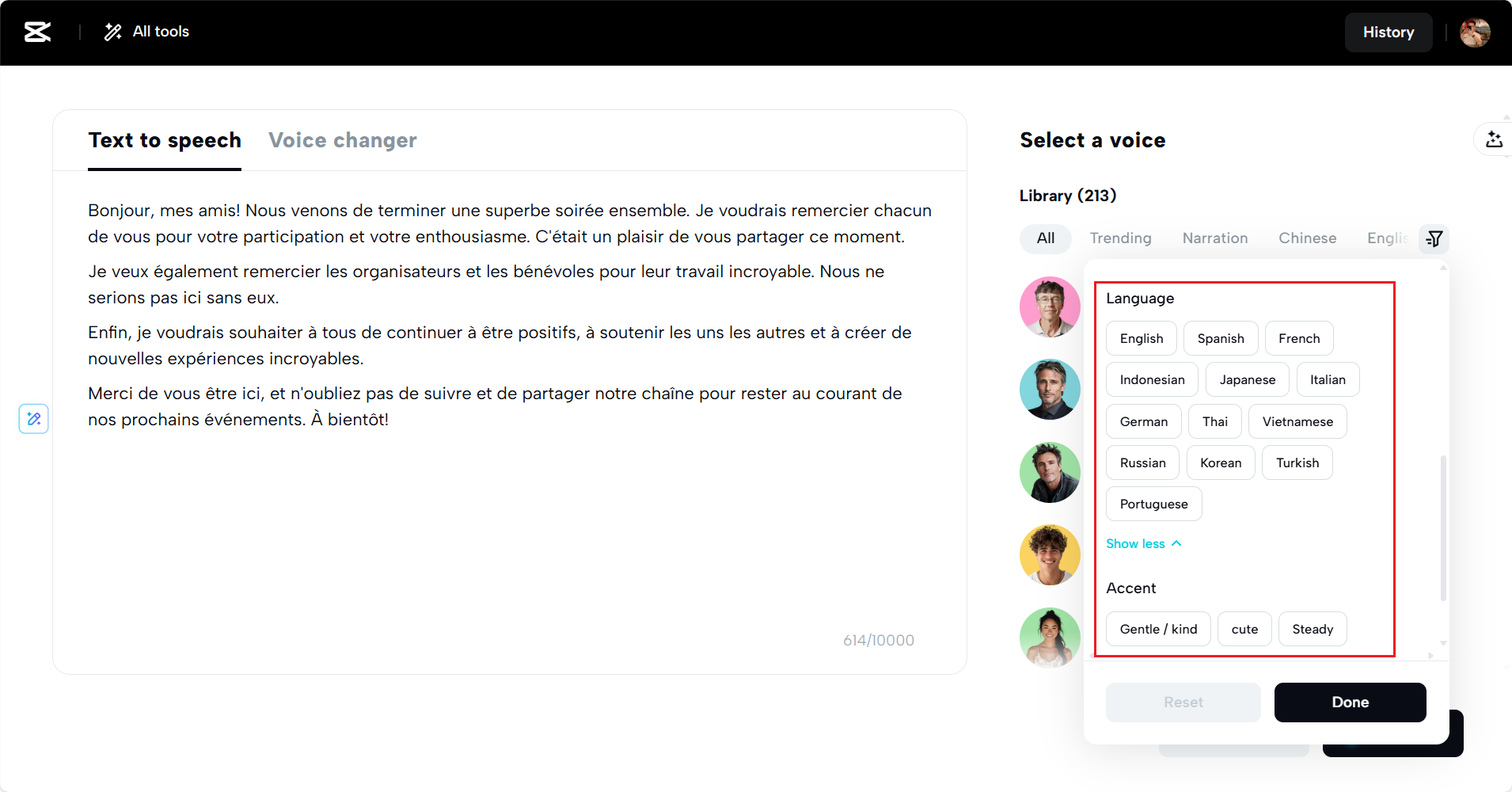Select the curly-haired voice avatar on yellow
Screen dimensions: 1512x792
(1050, 554)
